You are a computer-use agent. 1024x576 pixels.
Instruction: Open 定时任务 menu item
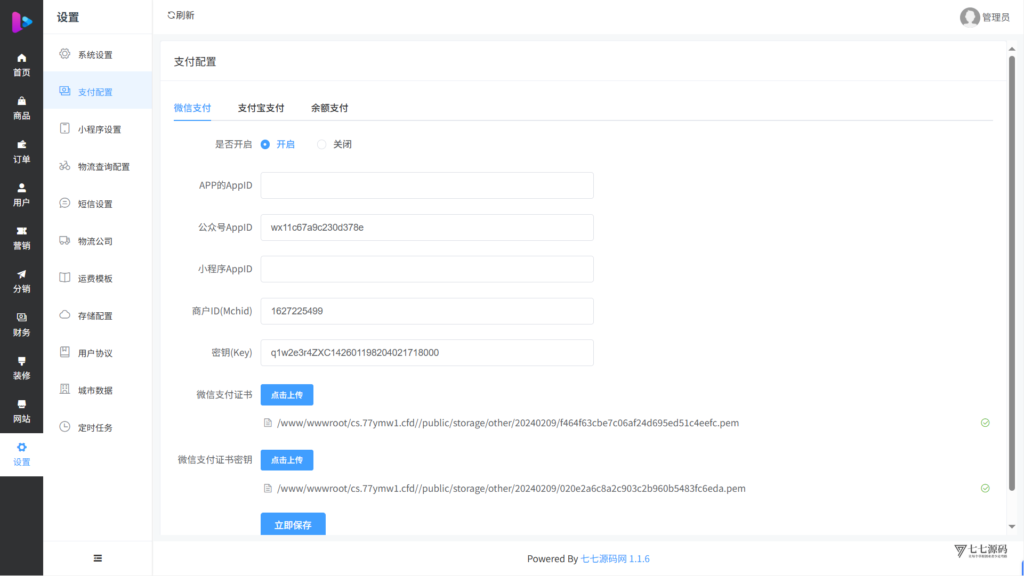[x=98, y=427]
